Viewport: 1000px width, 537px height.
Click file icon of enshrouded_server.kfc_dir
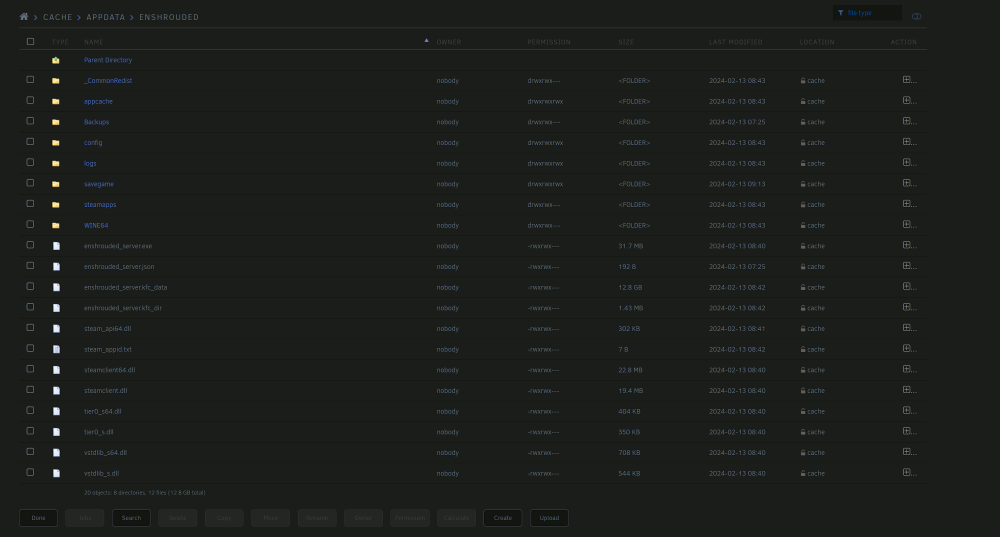coord(56,308)
